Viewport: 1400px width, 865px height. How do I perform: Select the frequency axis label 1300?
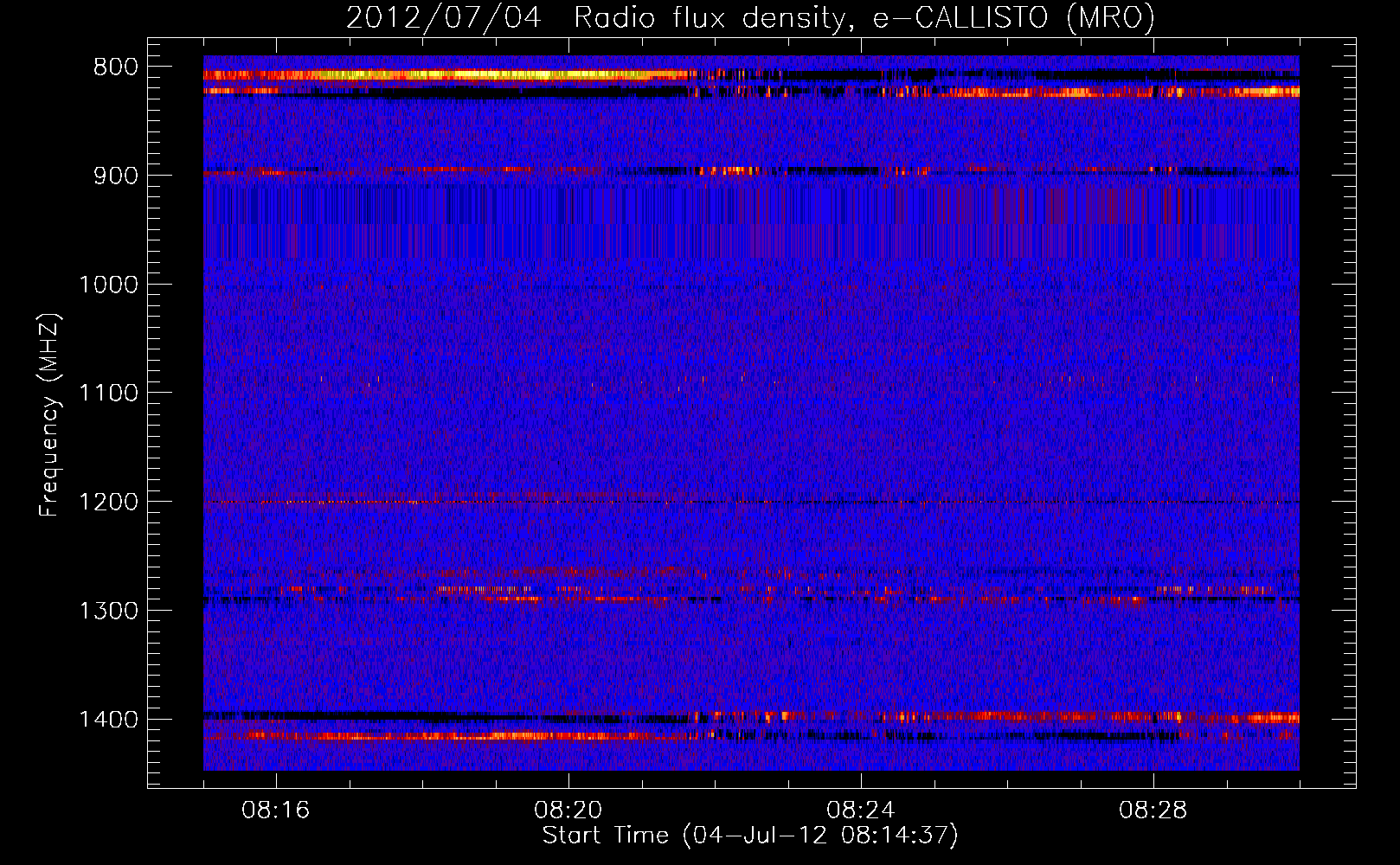coord(109,611)
